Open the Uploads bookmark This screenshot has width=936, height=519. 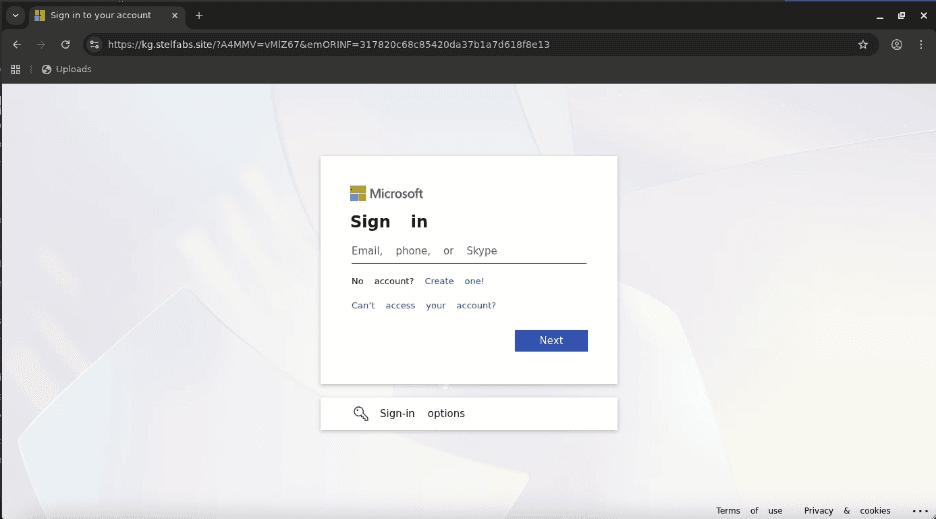[x=66, y=69]
